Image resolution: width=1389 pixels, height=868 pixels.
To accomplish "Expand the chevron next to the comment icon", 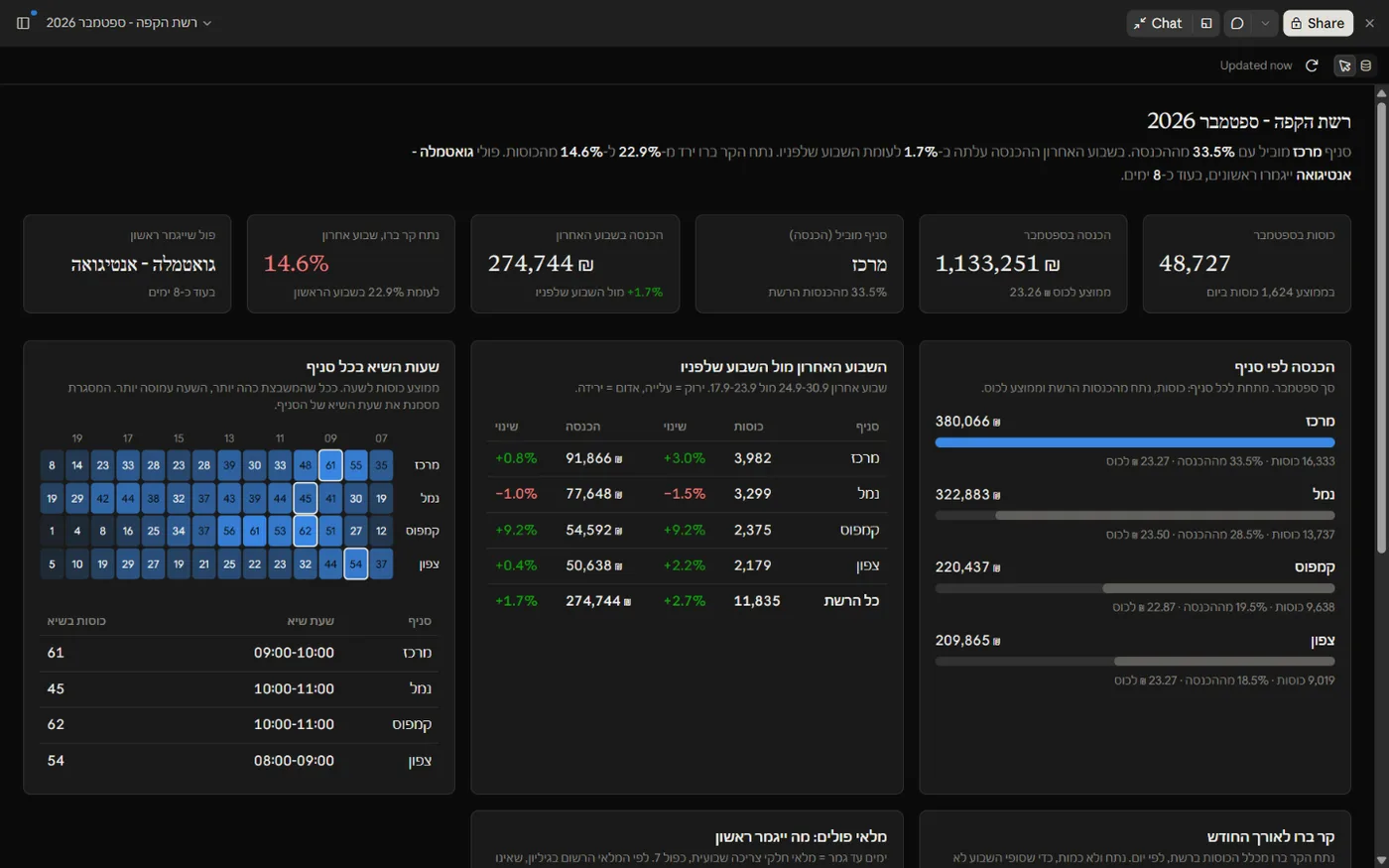I will coord(1265,23).
